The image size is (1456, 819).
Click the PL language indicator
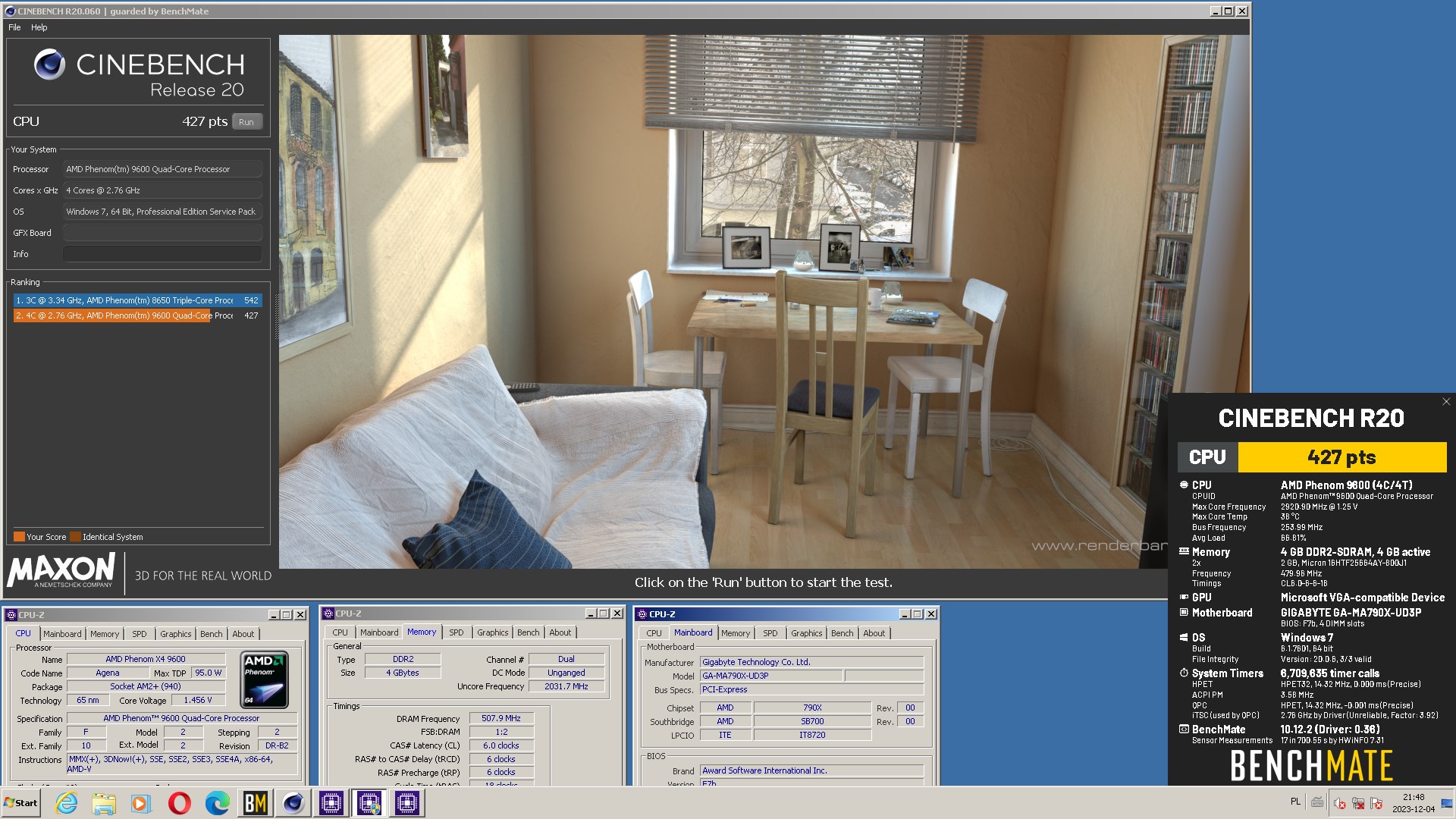1295,802
